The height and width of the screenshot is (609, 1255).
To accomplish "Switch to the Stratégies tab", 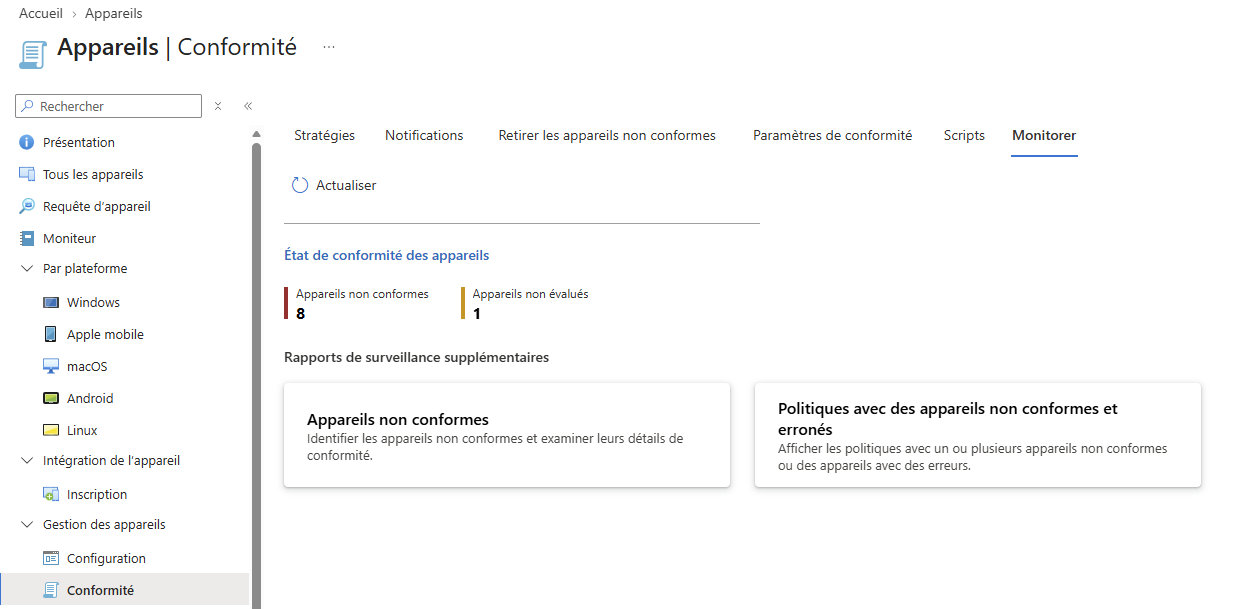I will pyautogui.click(x=324, y=135).
